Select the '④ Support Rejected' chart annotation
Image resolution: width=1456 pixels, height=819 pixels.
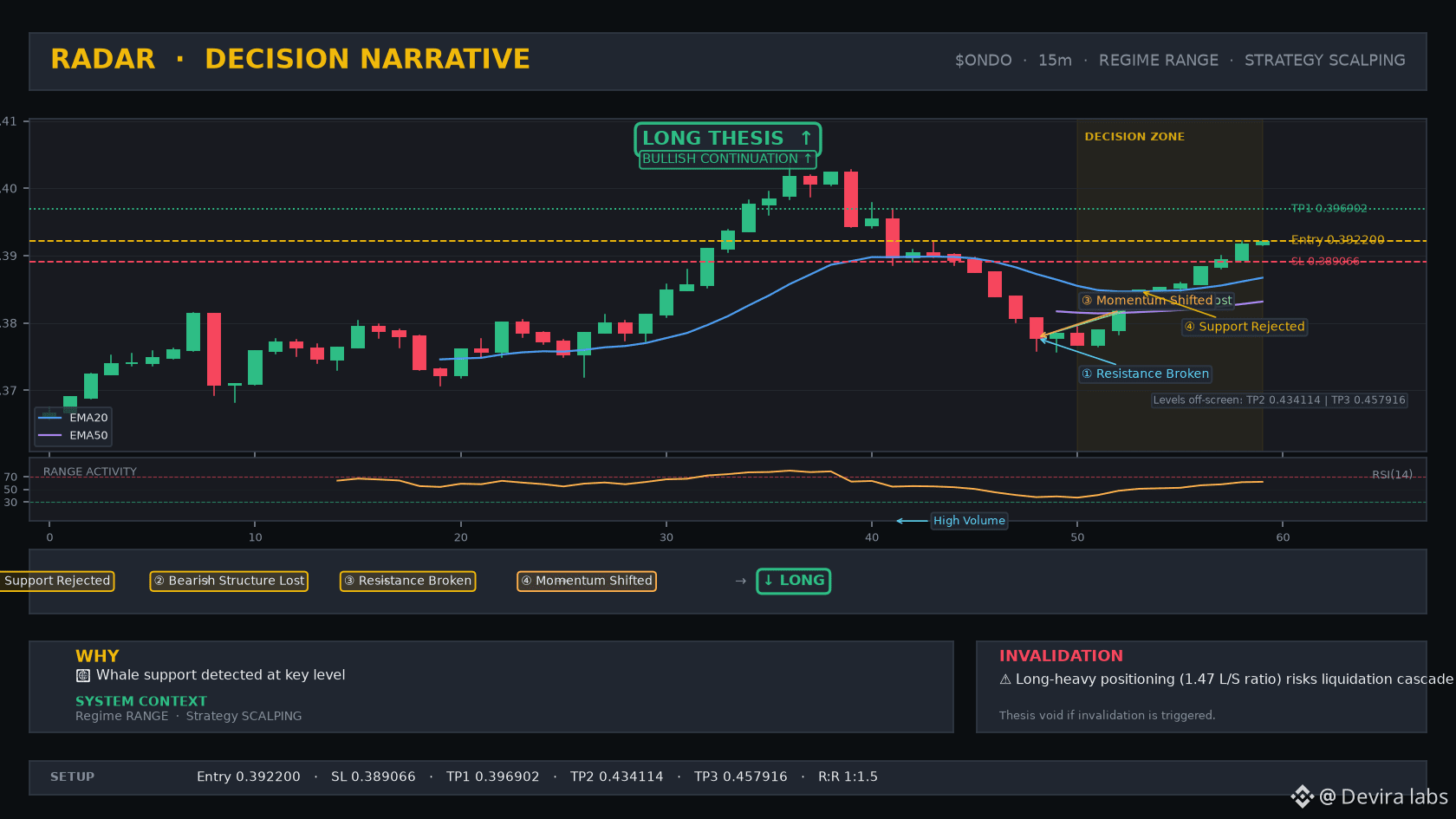[1245, 327]
